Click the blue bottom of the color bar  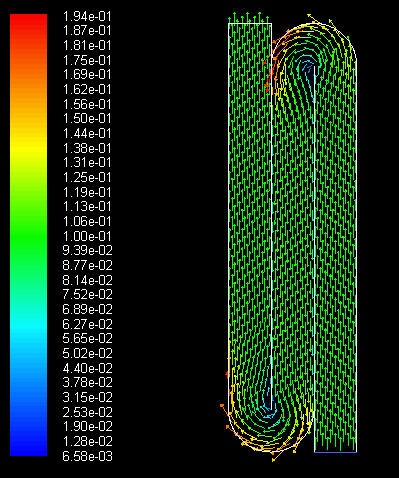[28, 447]
